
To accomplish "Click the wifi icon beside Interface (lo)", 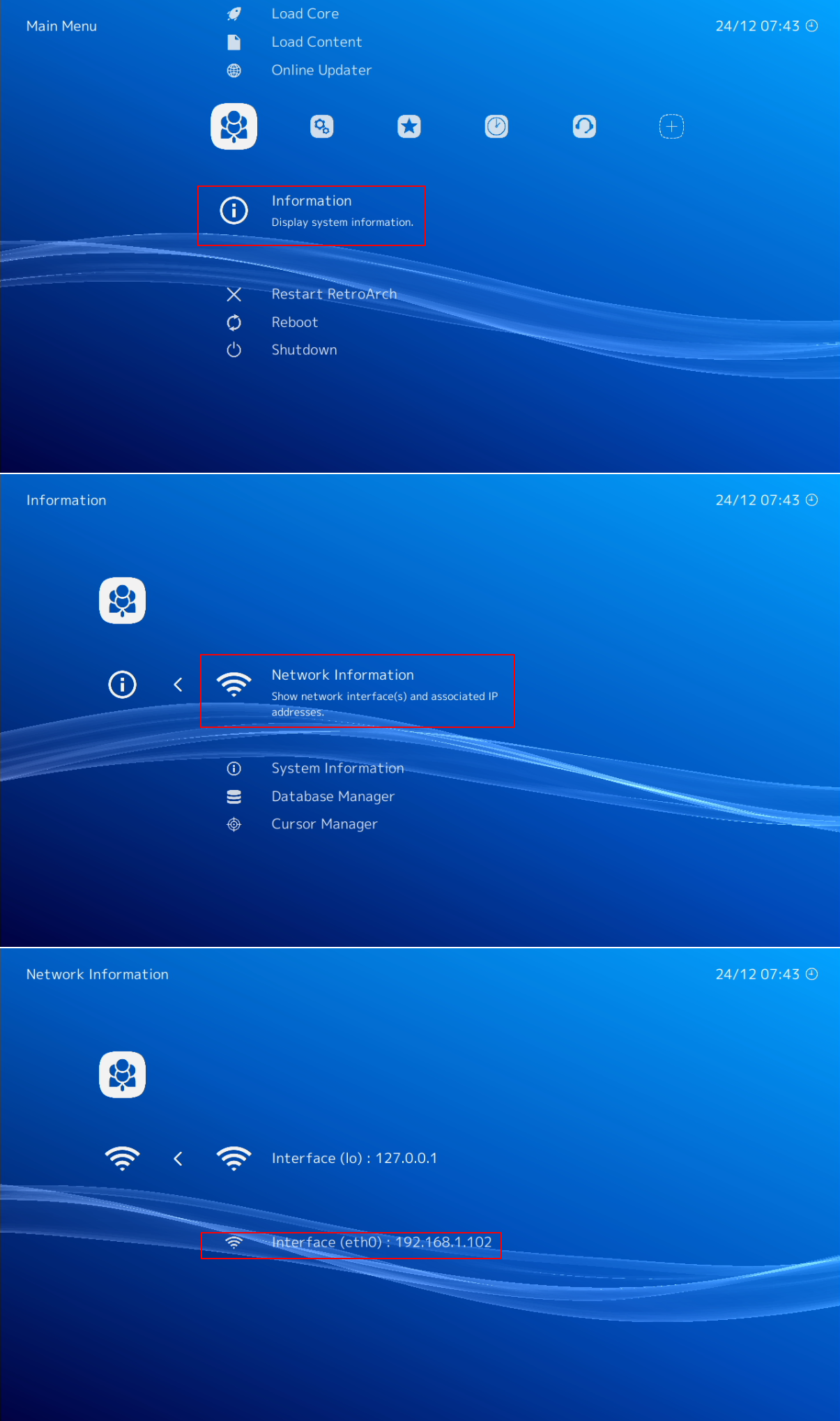I will coord(234,1158).
